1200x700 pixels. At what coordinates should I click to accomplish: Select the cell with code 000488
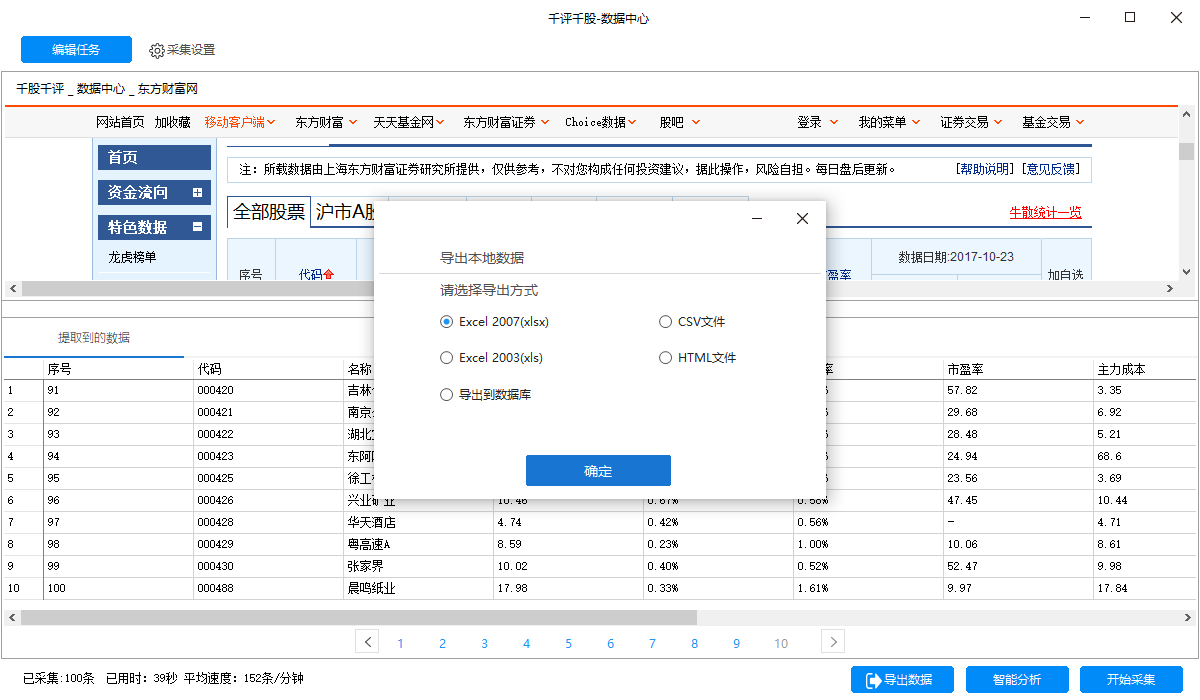[269, 588]
